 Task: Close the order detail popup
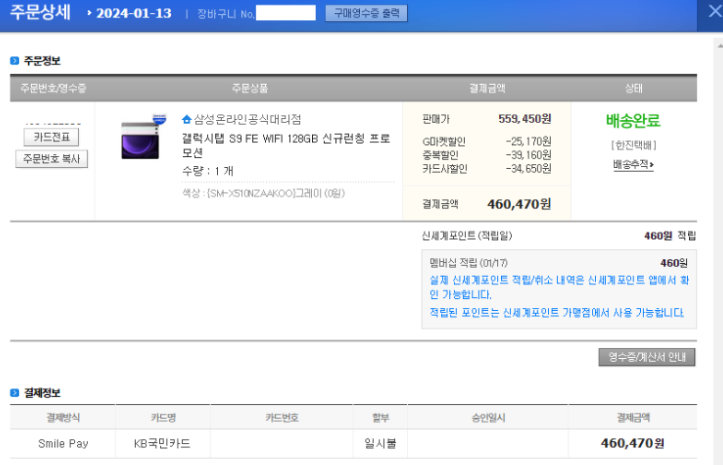tap(714, 11)
